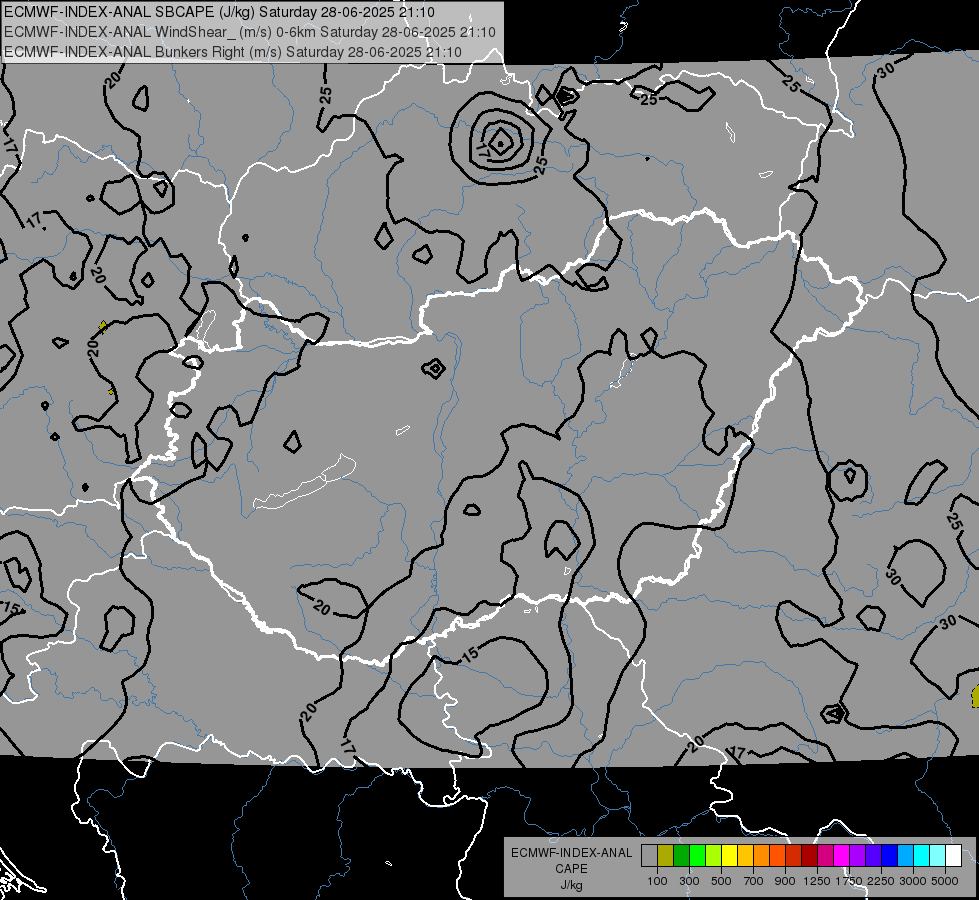Click the 500 legend value
Image resolution: width=979 pixels, height=900 pixels.
[721, 881]
